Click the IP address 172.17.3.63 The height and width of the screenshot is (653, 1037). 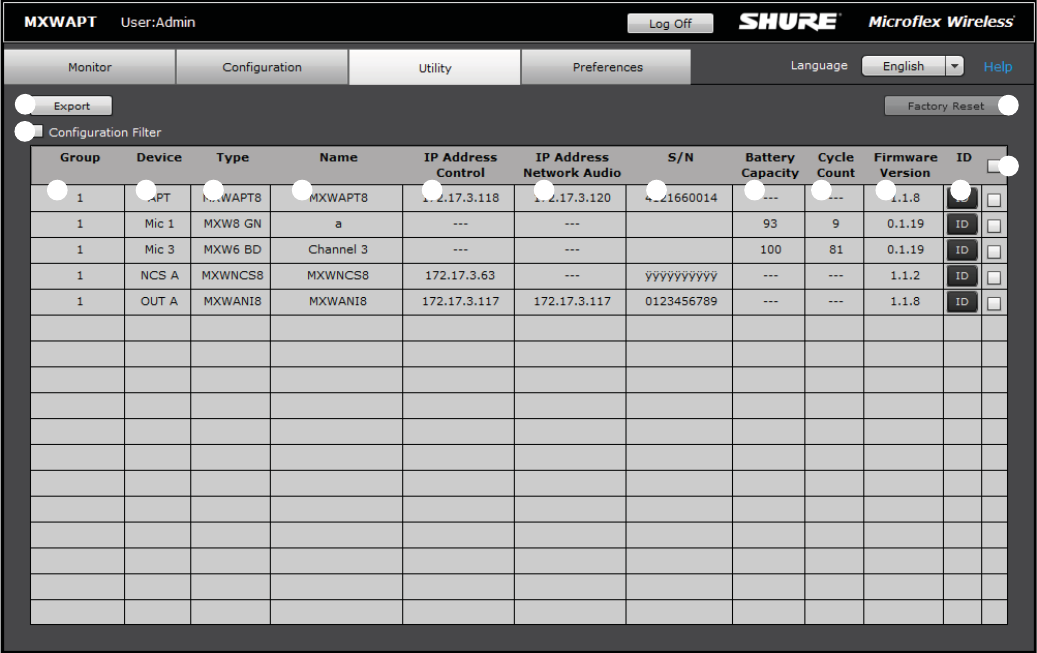[460, 275]
